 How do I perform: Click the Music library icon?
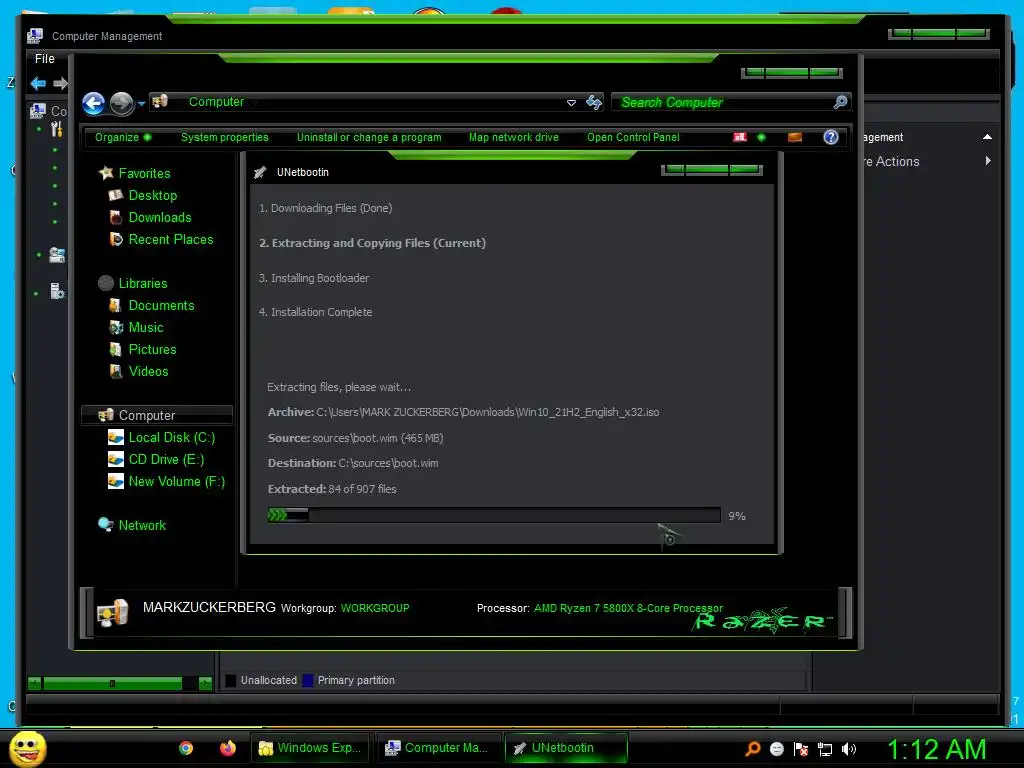tap(116, 327)
